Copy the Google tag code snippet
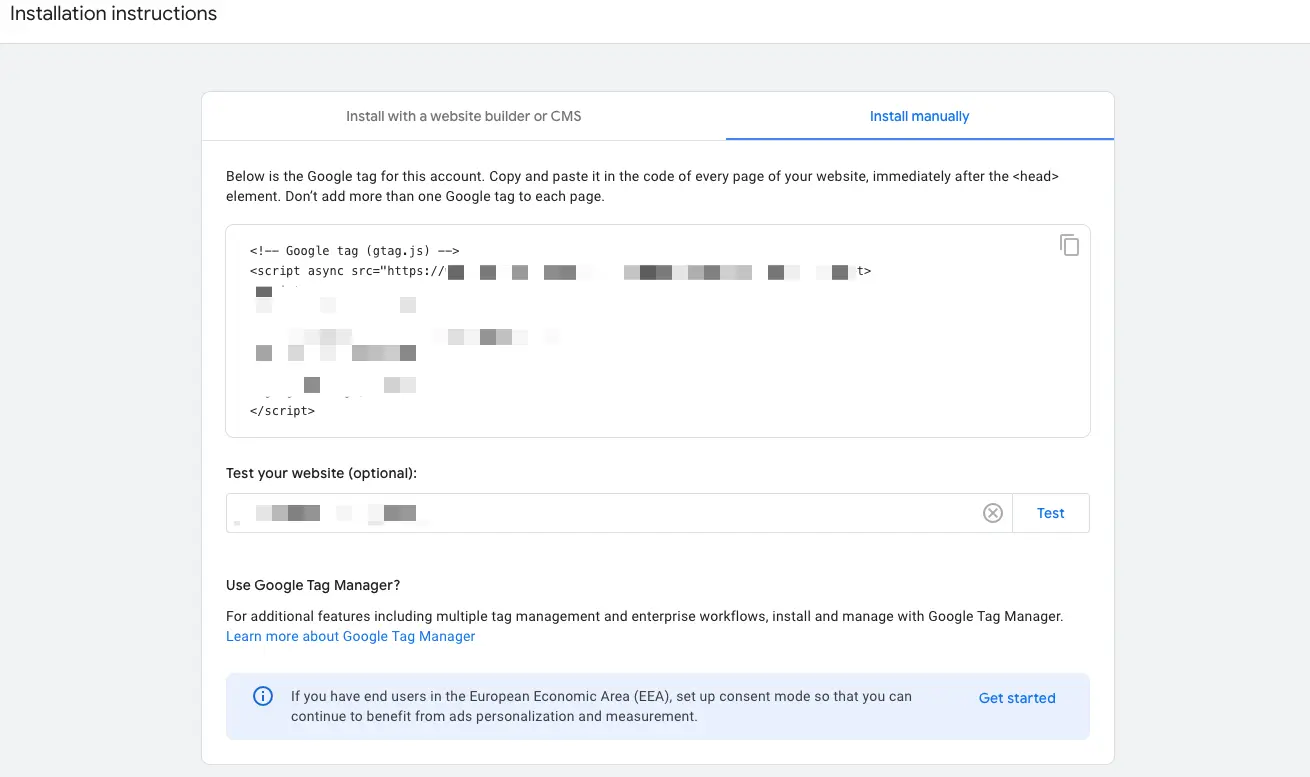This screenshot has height=777, width=1310. point(1069,245)
